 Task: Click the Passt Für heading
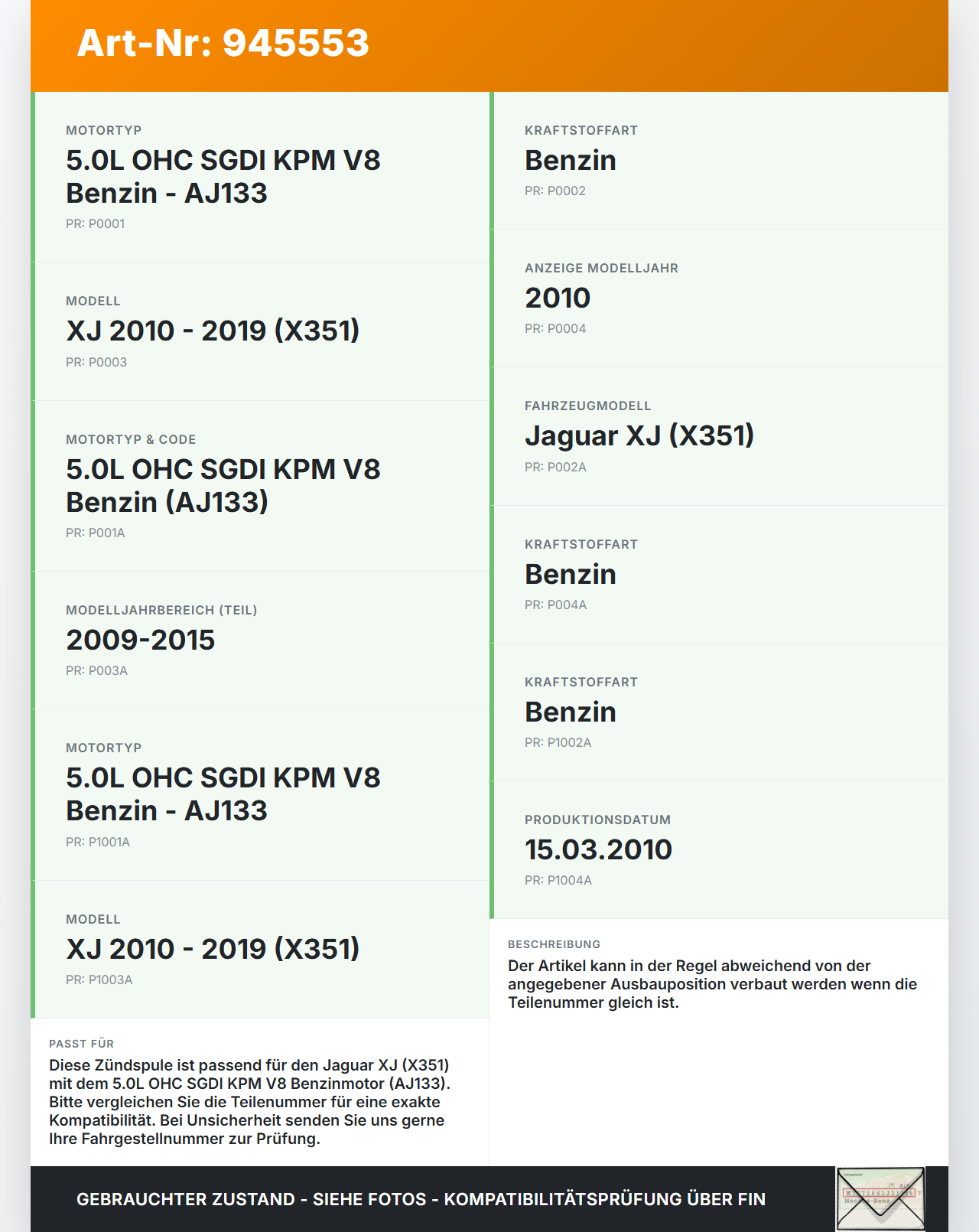click(x=81, y=1044)
